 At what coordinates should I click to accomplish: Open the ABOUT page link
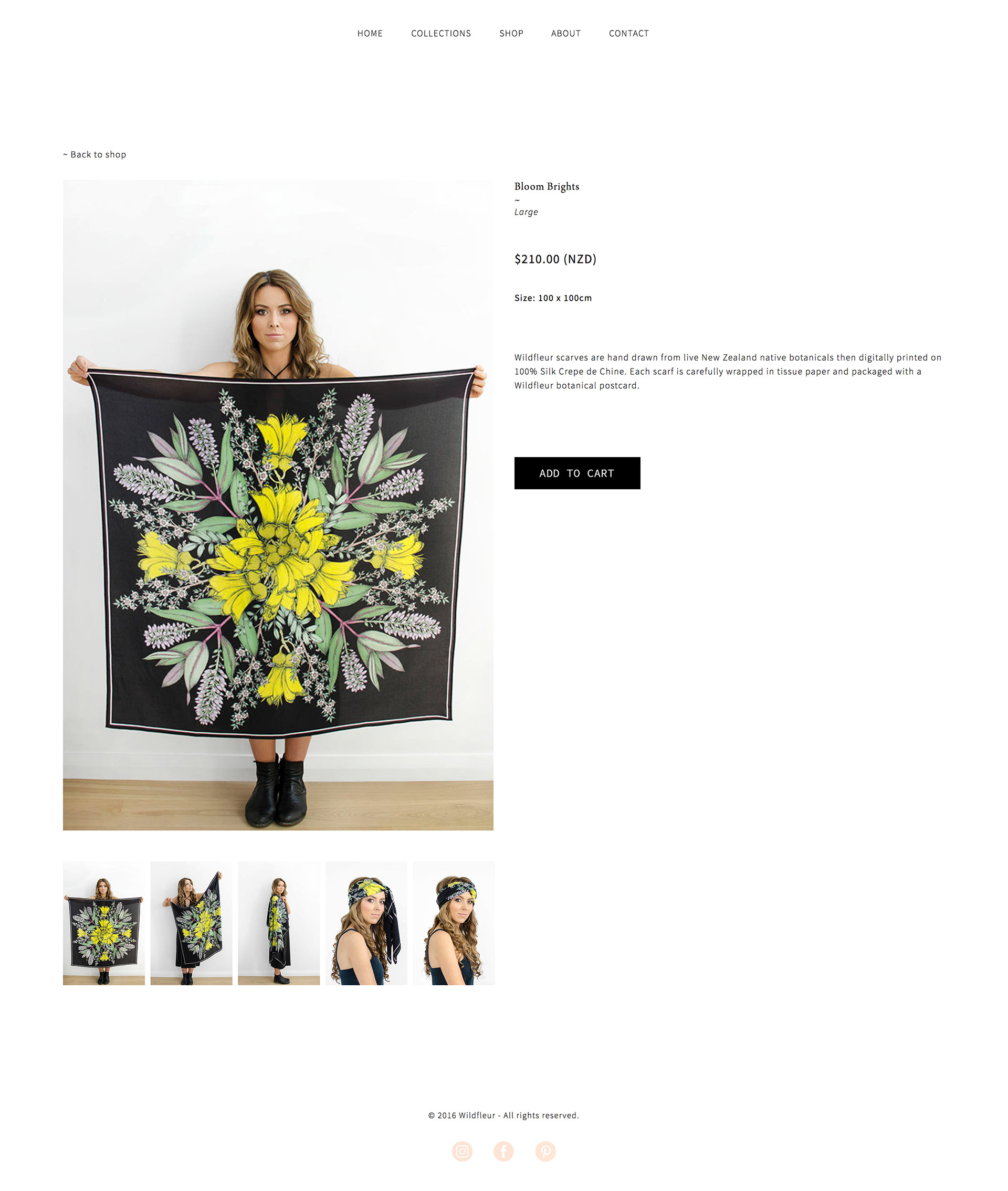click(x=566, y=34)
